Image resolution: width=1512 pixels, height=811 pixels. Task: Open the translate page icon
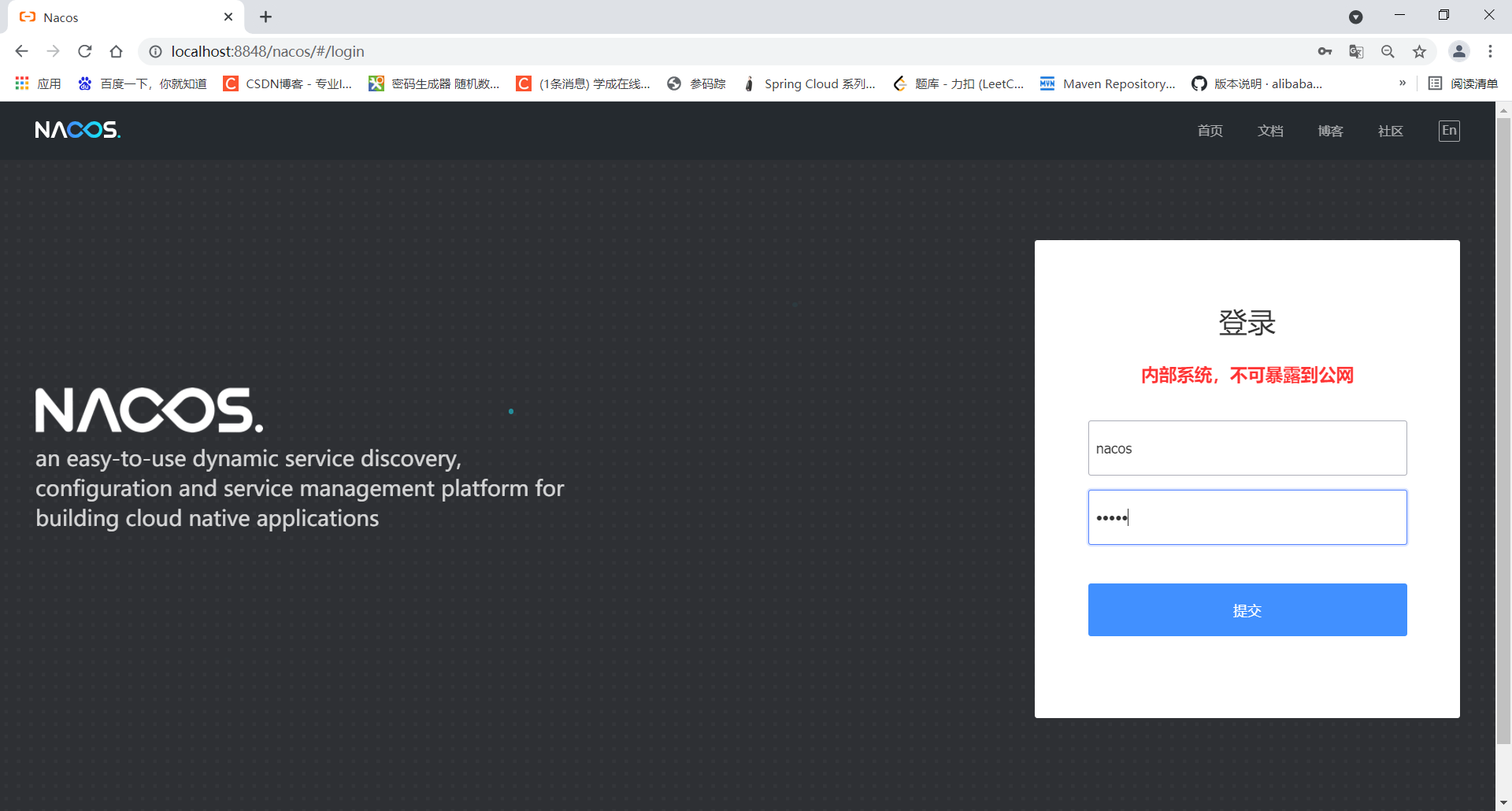tap(1356, 51)
